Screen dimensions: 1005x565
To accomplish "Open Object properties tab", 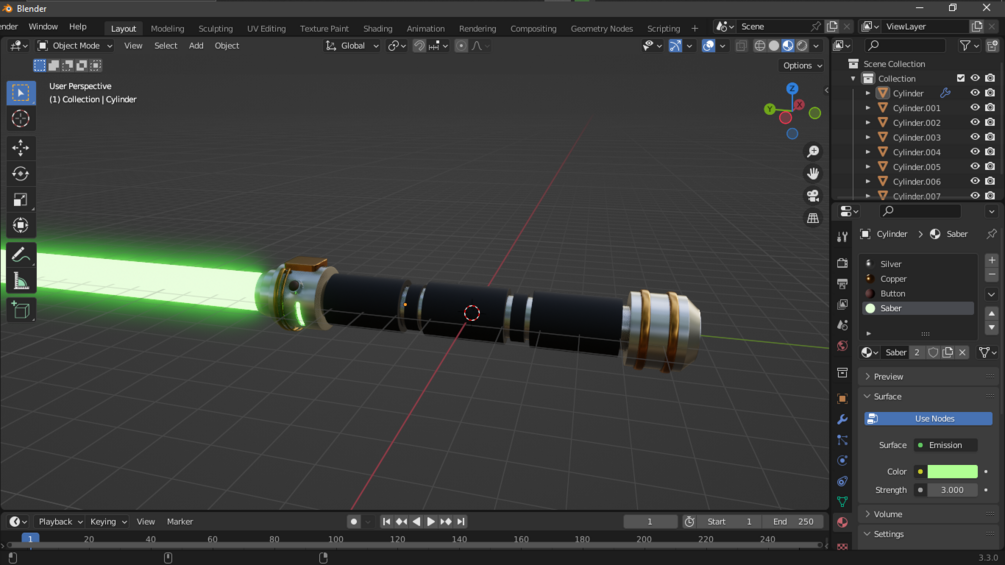I will 842,398.
